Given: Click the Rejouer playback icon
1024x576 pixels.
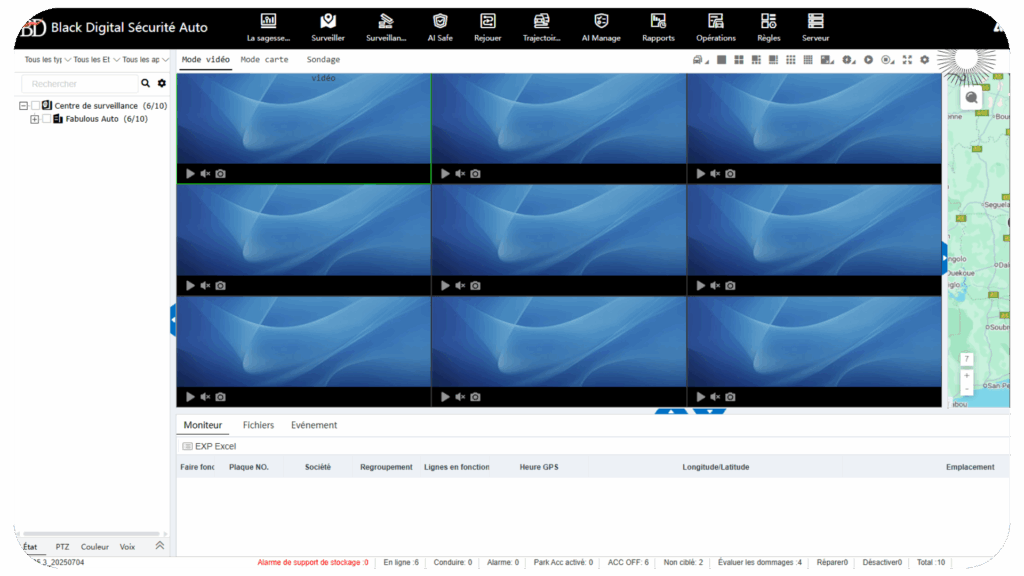Looking at the screenshot, I should 488,26.
